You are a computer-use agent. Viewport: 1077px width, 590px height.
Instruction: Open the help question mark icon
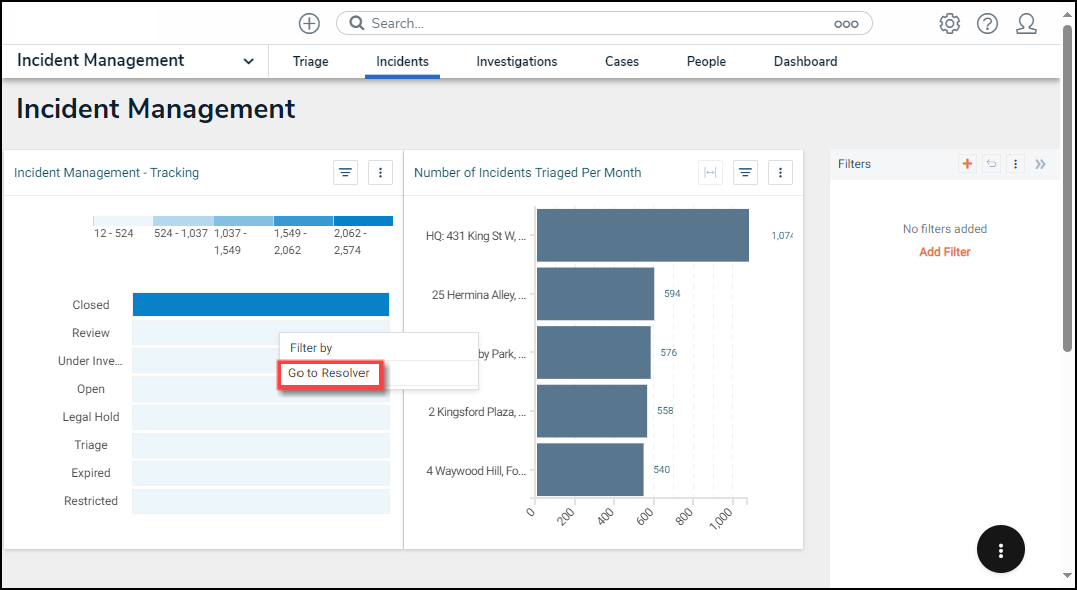(x=987, y=23)
